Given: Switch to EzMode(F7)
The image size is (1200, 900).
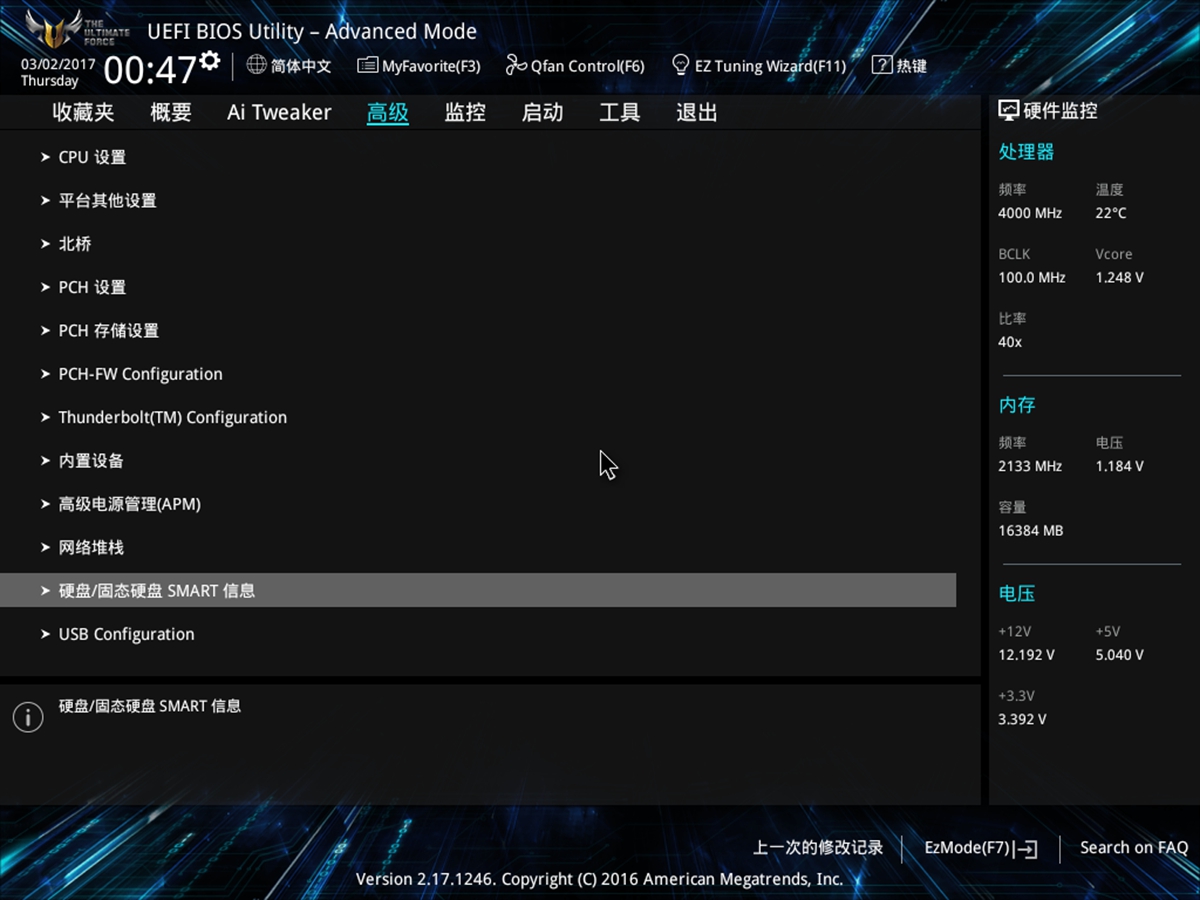Looking at the screenshot, I should 967,848.
